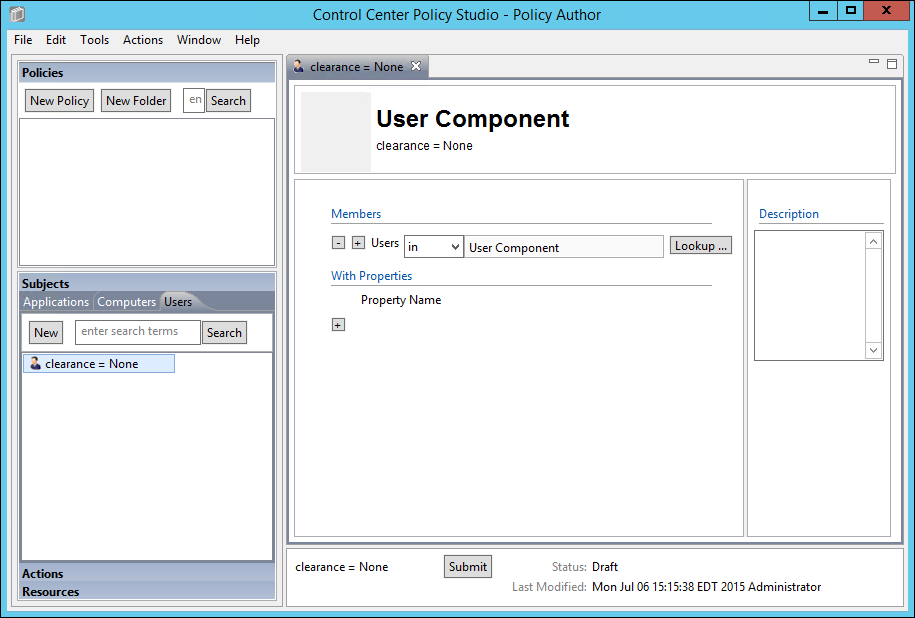The image size is (915, 618).
Task: Select clearance = None in the users list
Action: (x=98, y=364)
